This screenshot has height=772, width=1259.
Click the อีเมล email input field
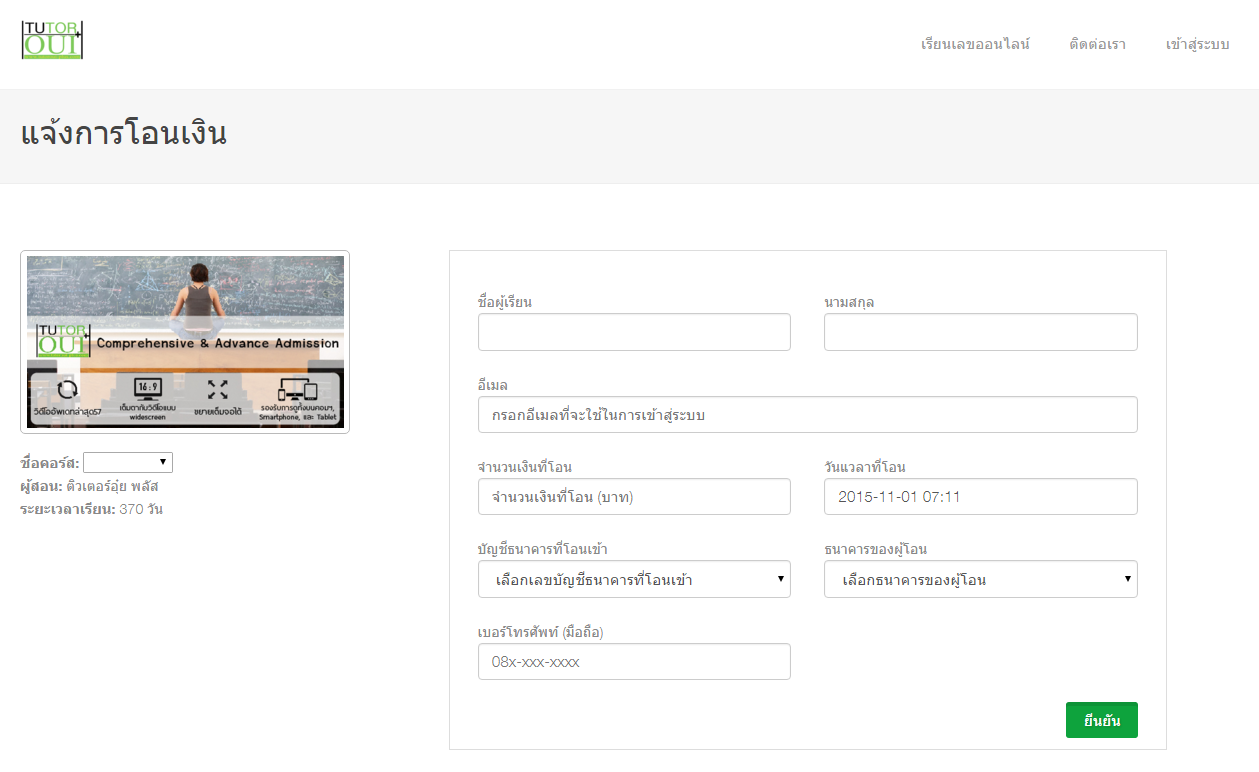pos(808,415)
